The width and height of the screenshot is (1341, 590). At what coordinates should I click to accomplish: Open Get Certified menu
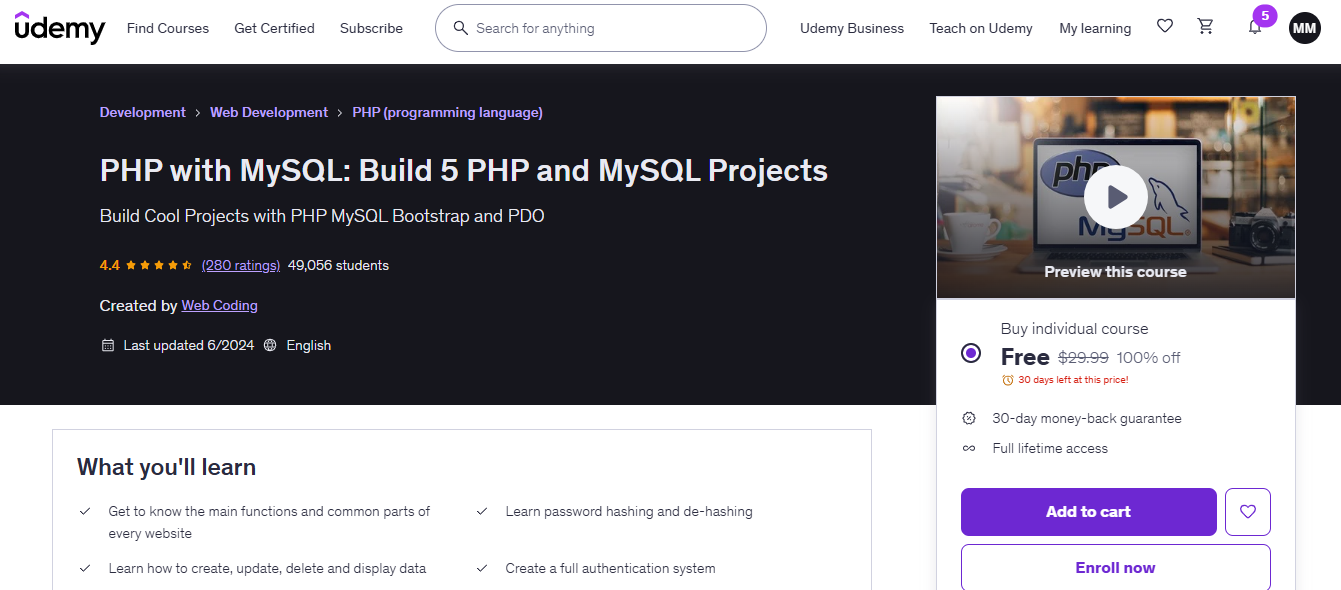(x=274, y=28)
